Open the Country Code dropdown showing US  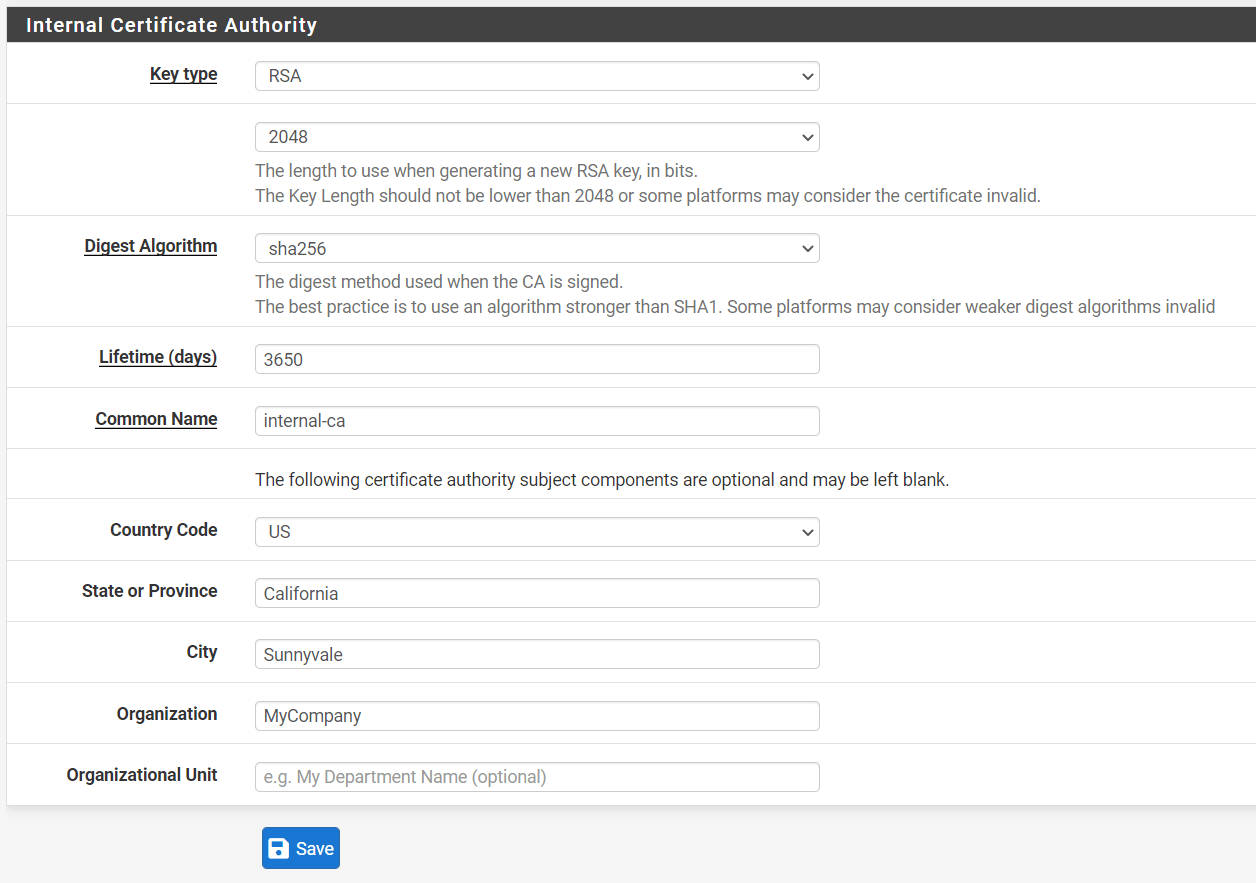(x=537, y=532)
